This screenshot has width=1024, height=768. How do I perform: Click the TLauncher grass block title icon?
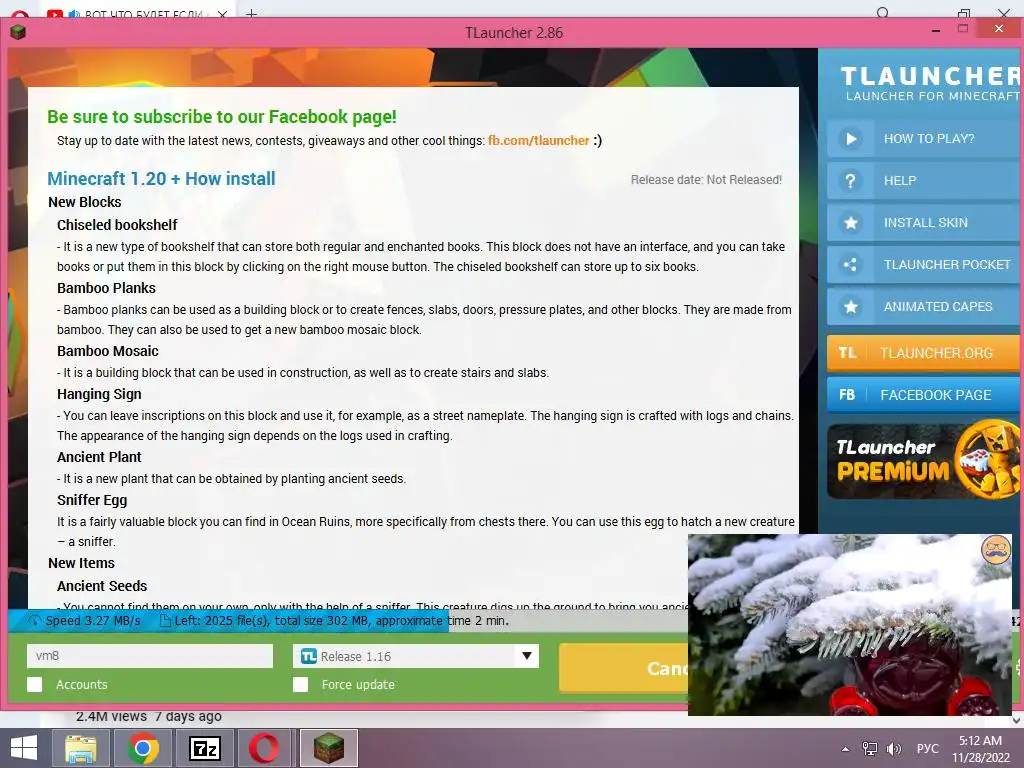pyautogui.click(x=18, y=32)
